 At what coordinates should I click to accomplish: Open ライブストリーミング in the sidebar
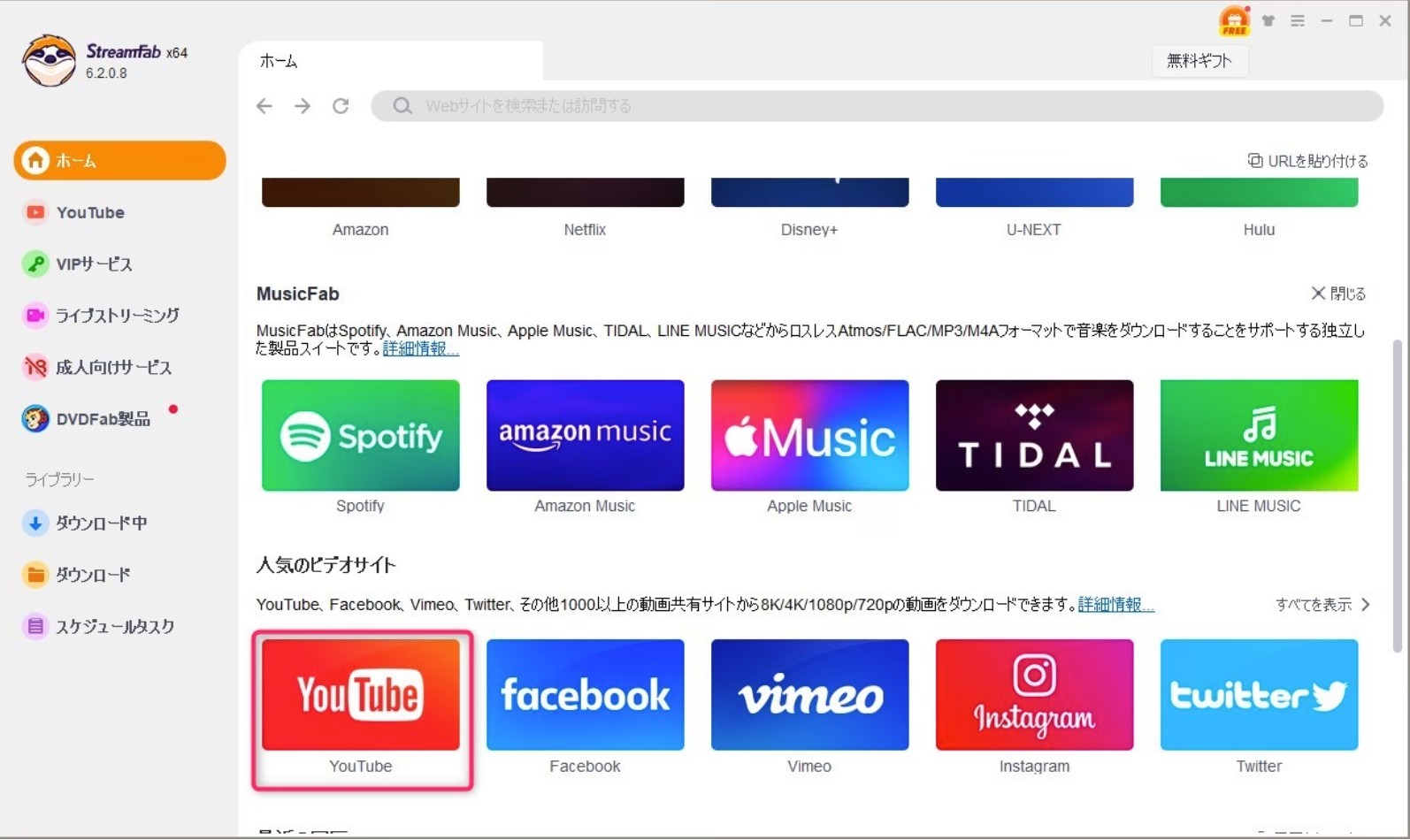point(119,315)
